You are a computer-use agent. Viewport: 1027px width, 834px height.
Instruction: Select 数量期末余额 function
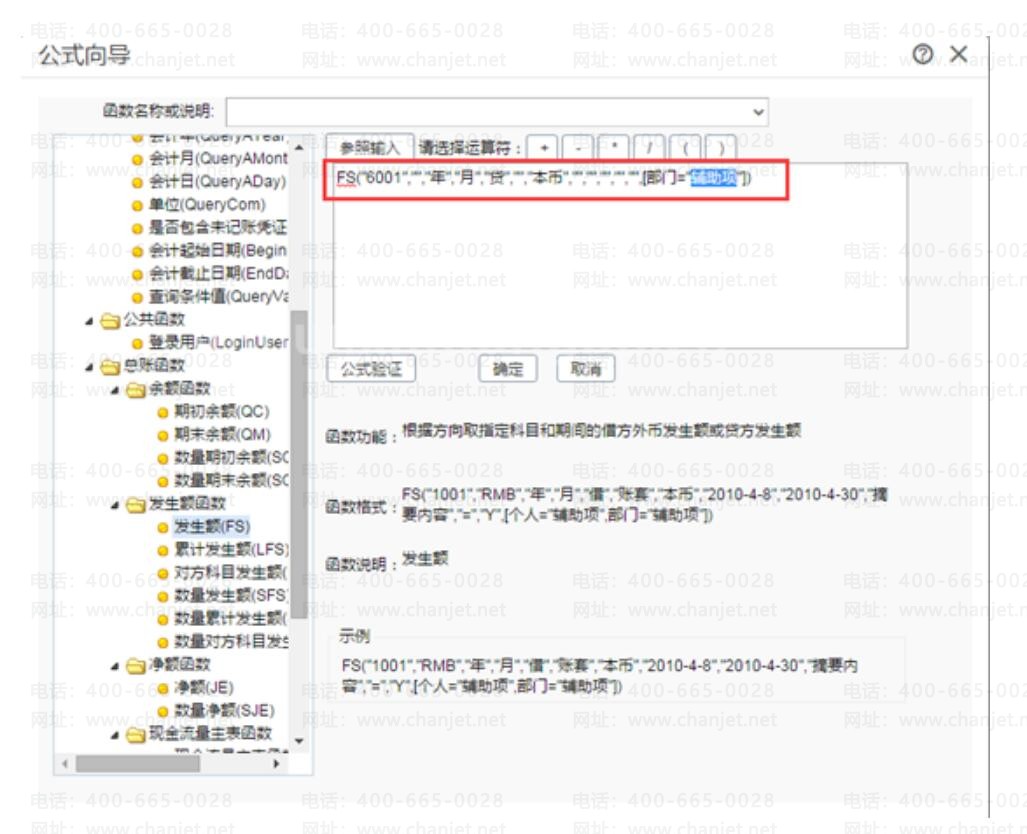pyautogui.click(x=231, y=481)
